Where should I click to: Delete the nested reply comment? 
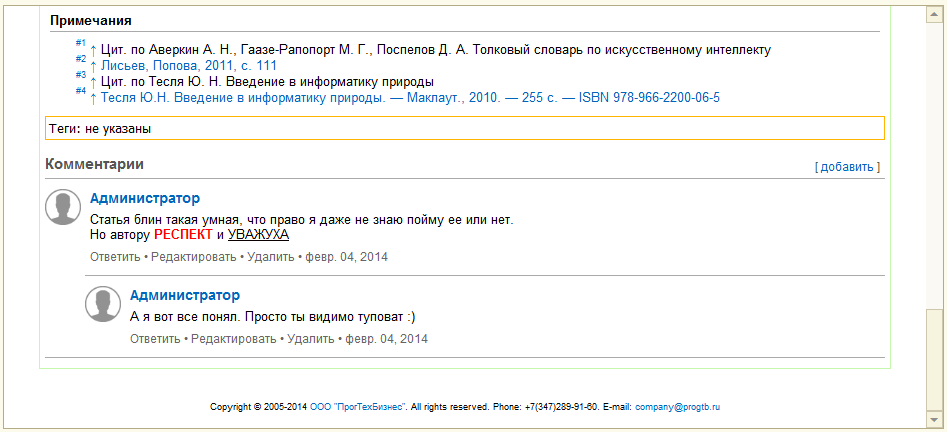[x=310, y=339]
